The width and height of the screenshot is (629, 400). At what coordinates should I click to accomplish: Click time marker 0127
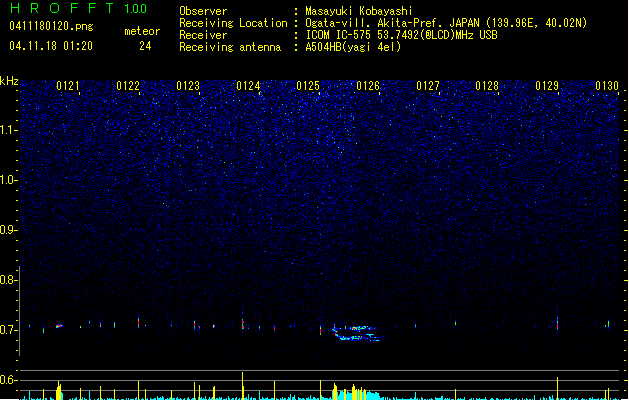pyautogui.click(x=428, y=86)
